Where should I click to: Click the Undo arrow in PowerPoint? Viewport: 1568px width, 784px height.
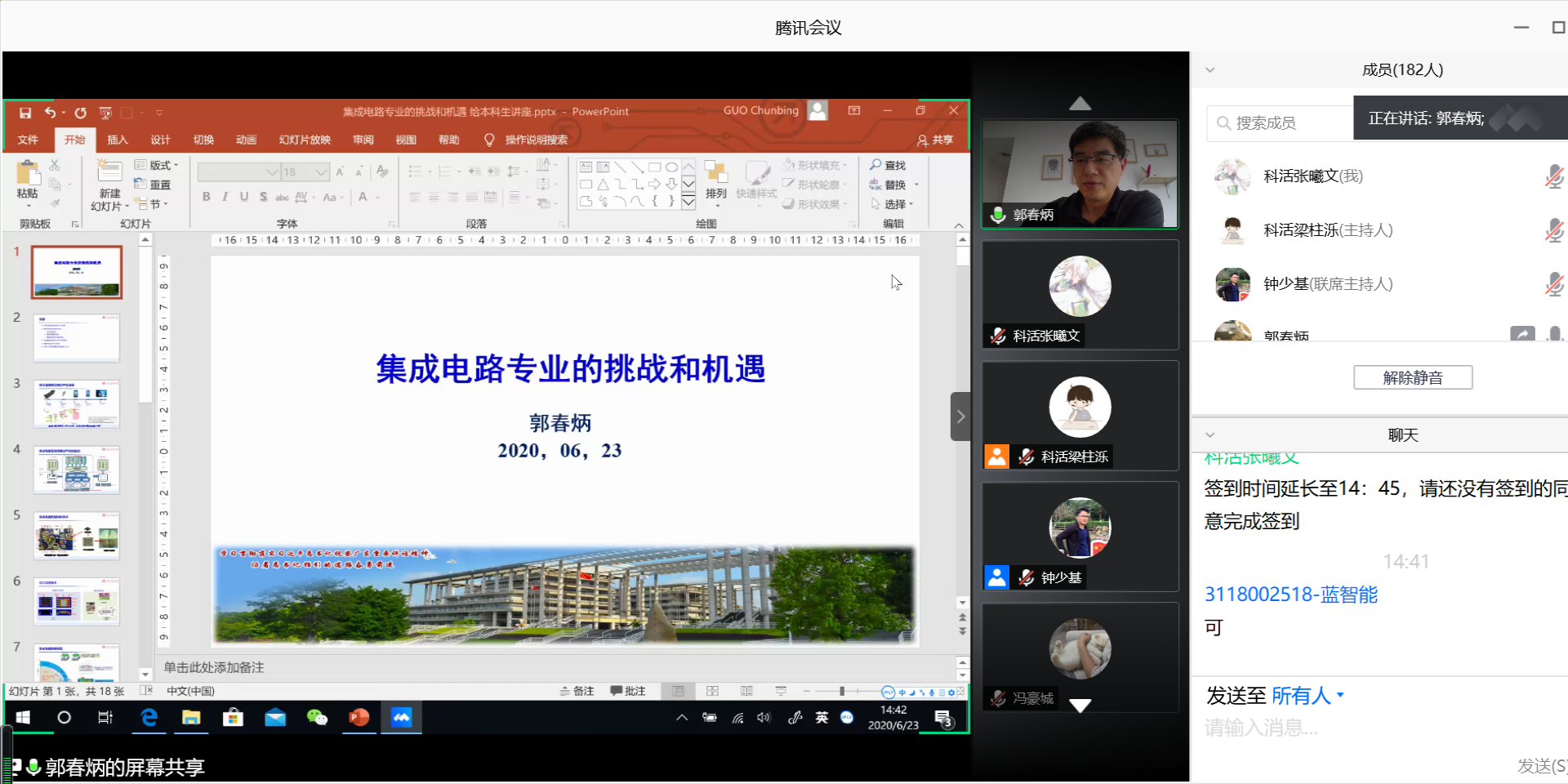(51, 113)
